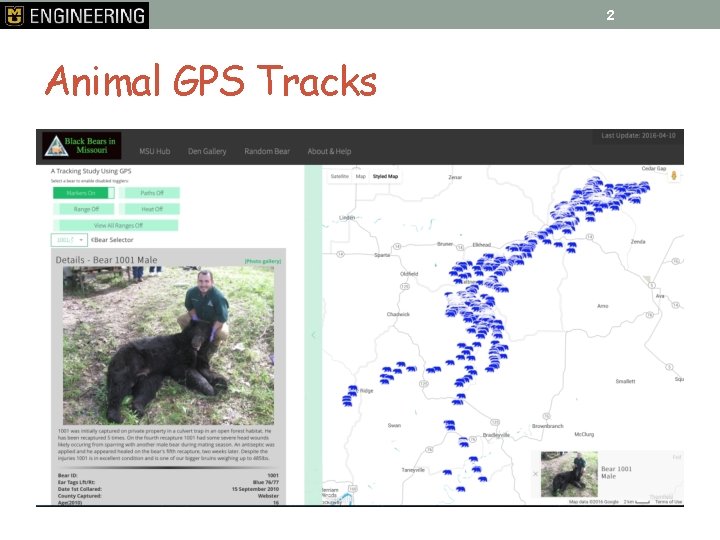Screen dimensions: 720x540
Task: Click the Sparta town label
Action: [382, 255]
